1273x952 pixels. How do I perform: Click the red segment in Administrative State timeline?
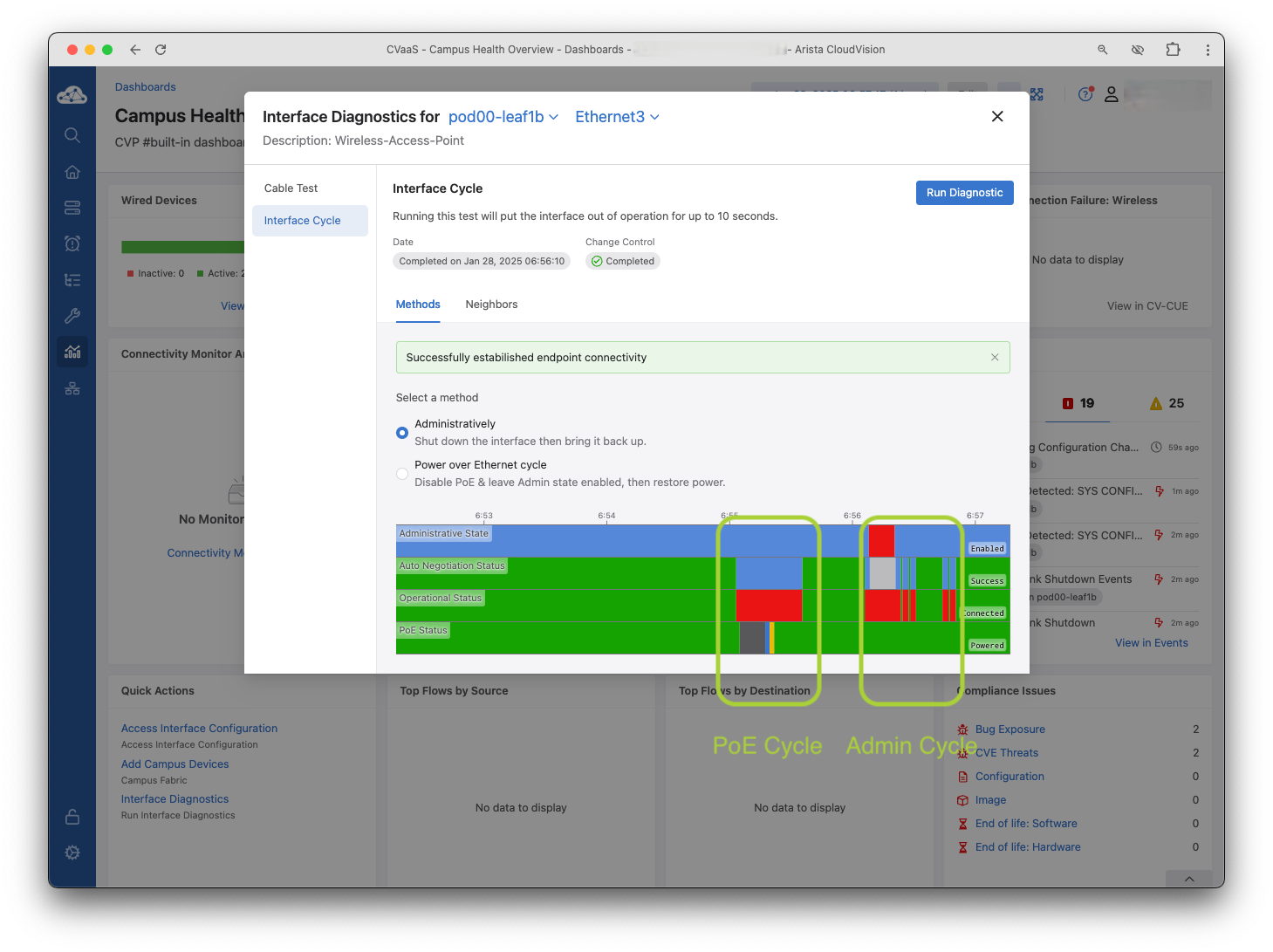881,540
